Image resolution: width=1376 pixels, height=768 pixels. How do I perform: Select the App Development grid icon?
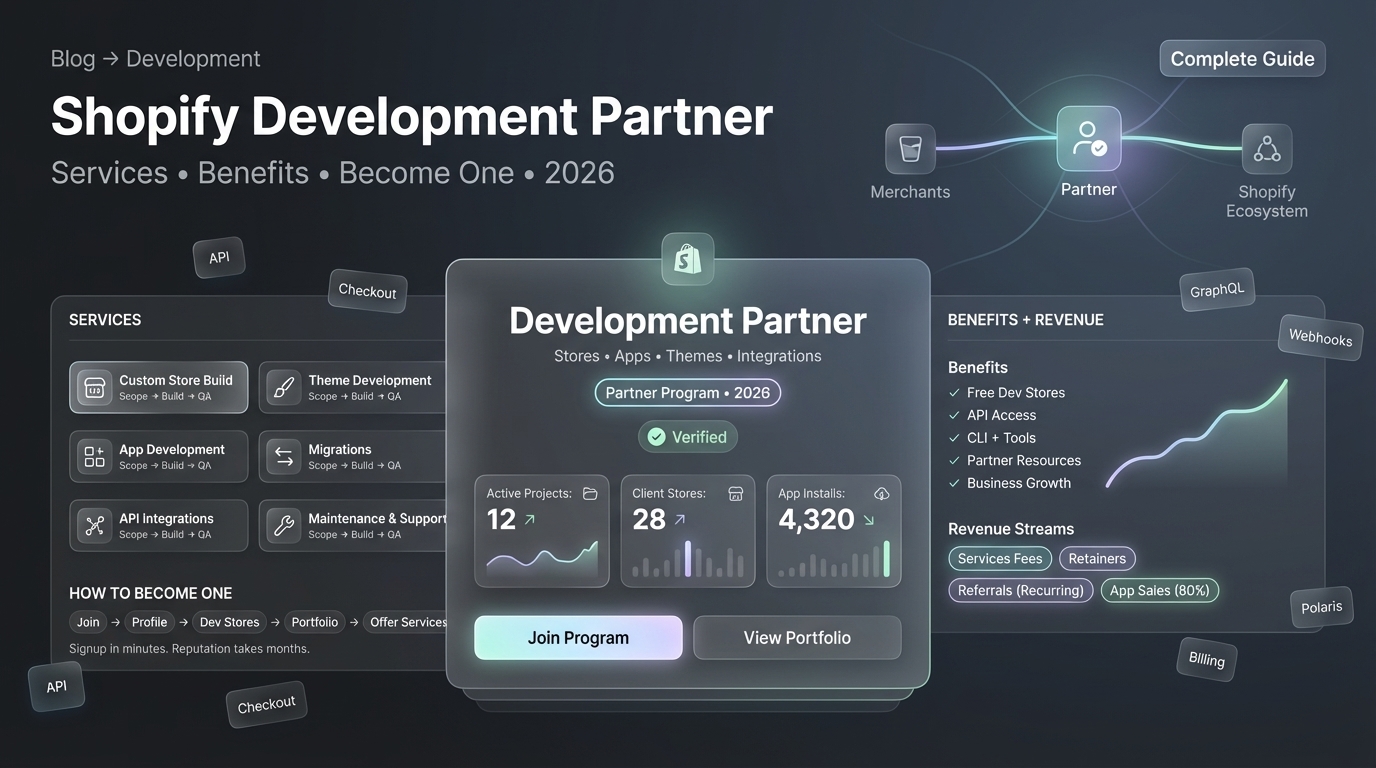(94, 456)
